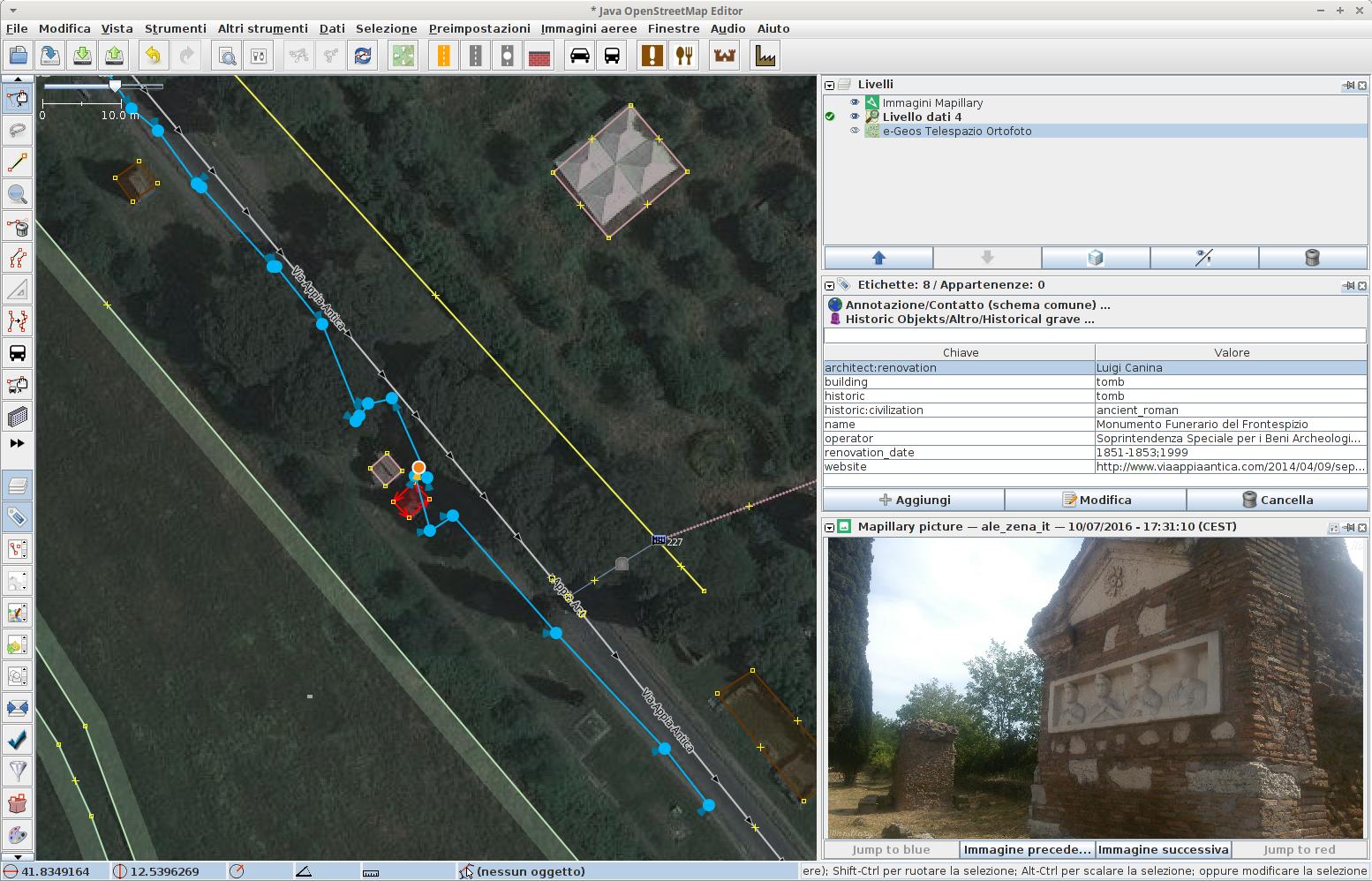The height and width of the screenshot is (881, 1372).
Task: Click the Immagine successiva button
Action: (x=1163, y=849)
